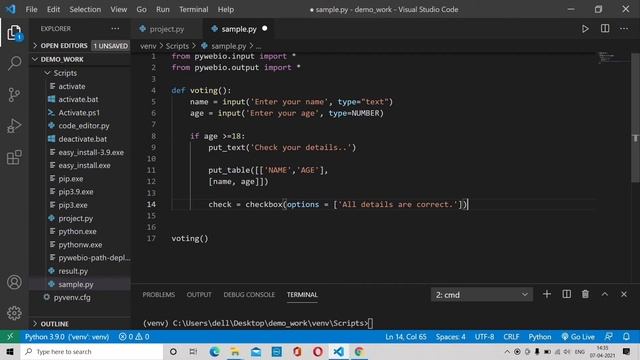Open the terminal selector dropdown 2: cmd
This screenshot has width=640, height=360.
coord(482,295)
